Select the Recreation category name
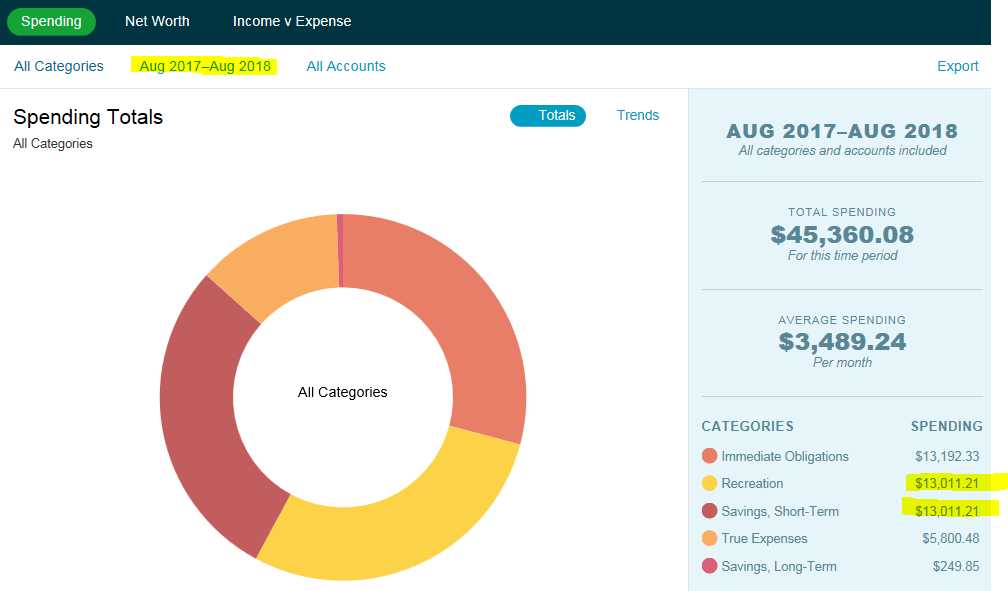Image resolution: width=1008 pixels, height=591 pixels. (x=752, y=483)
